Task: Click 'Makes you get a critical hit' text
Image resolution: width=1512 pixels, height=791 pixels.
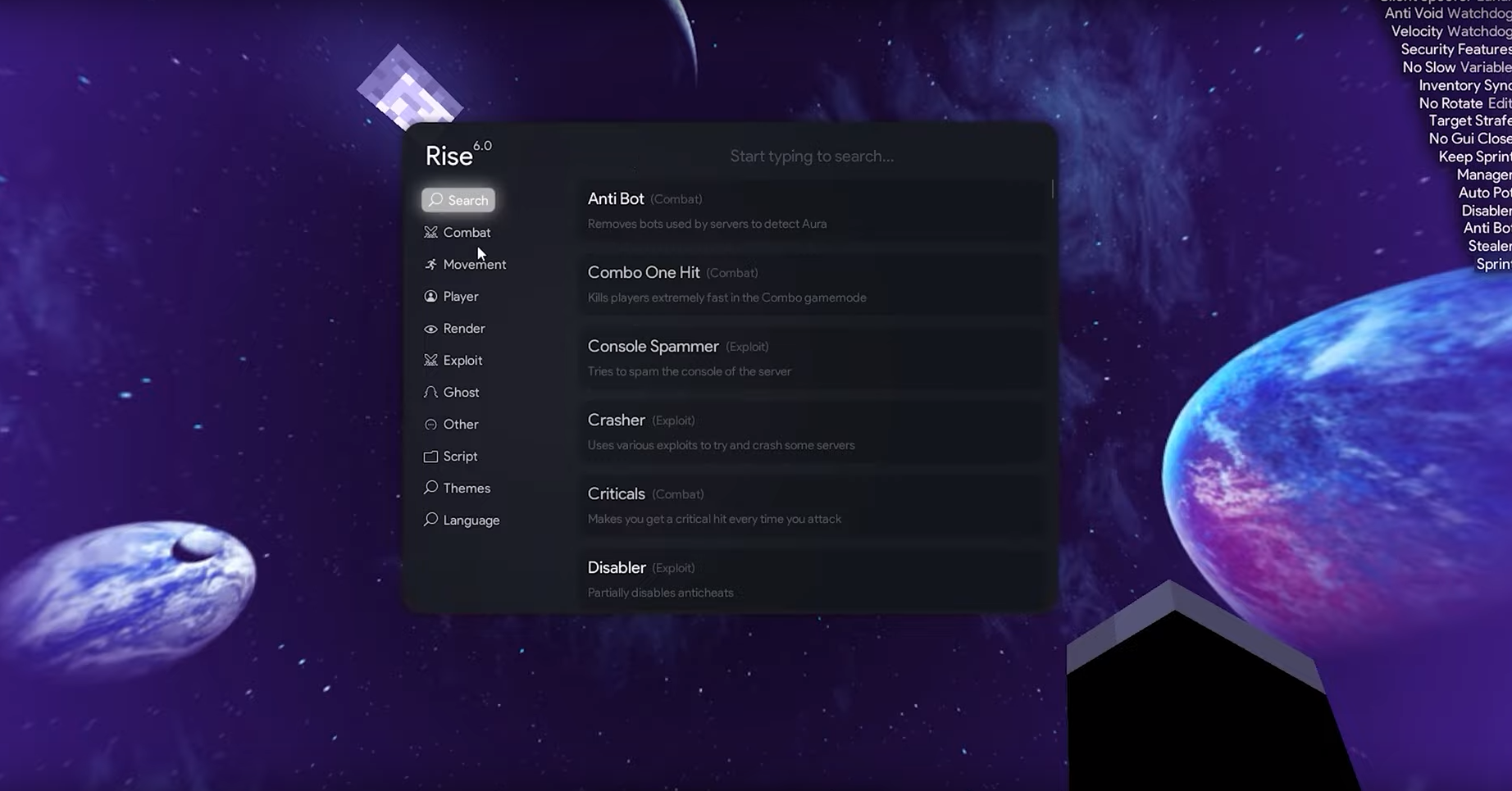Action: click(x=714, y=519)
